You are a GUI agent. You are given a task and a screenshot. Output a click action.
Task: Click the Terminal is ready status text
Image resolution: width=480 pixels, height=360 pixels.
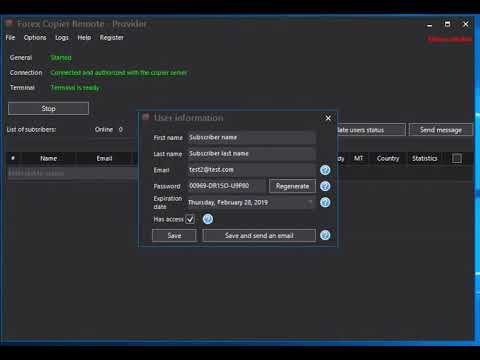[75, 88]
